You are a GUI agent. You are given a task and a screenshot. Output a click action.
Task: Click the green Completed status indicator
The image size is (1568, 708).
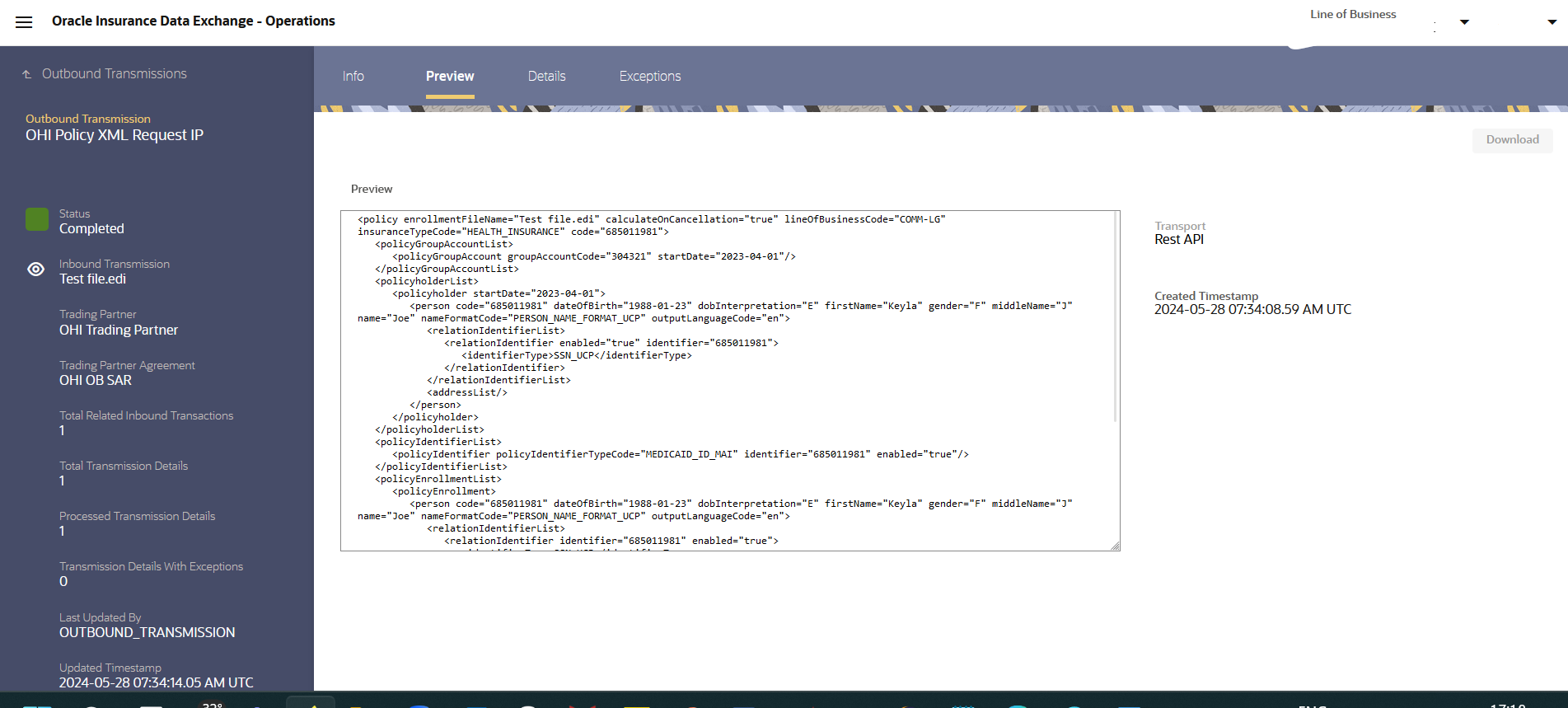pyautogui.click(x=37, y=219)
